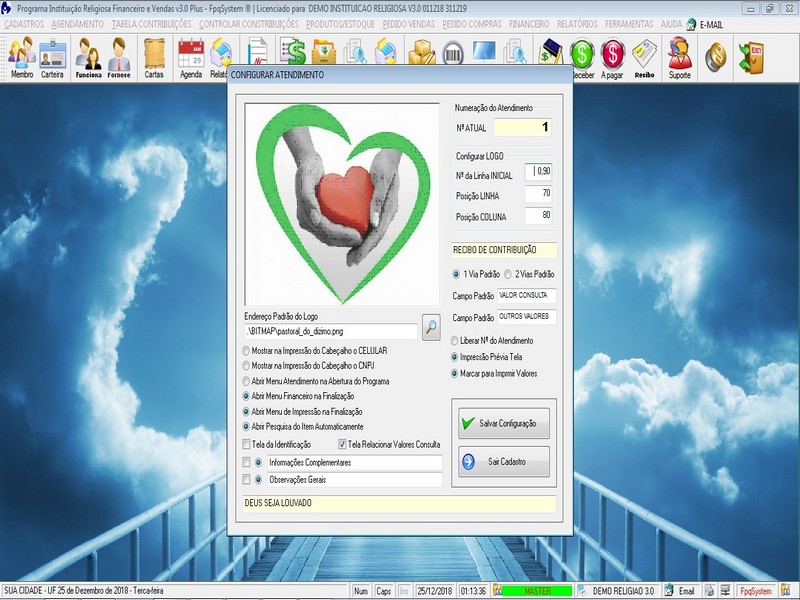
Task: Check the Tela da Identificação checkbox
Action: [x=247, y=444]
